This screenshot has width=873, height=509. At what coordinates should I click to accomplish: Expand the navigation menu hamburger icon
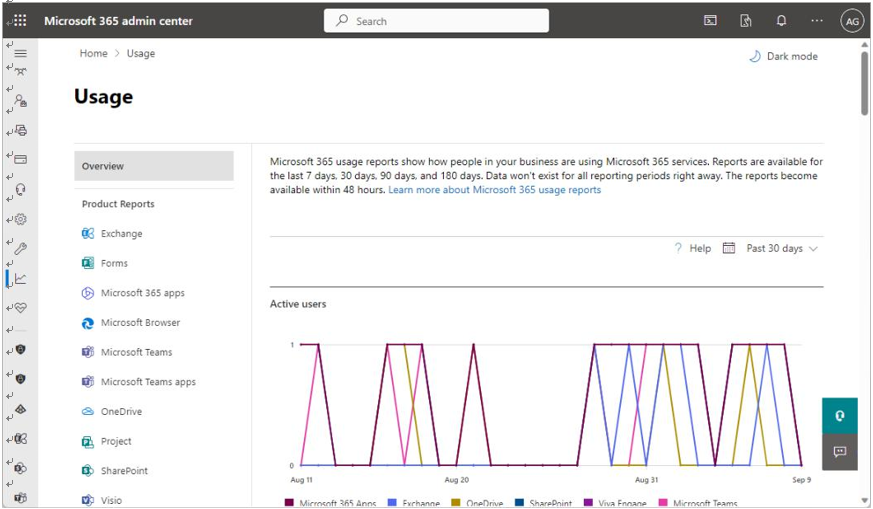click(21, 53)
